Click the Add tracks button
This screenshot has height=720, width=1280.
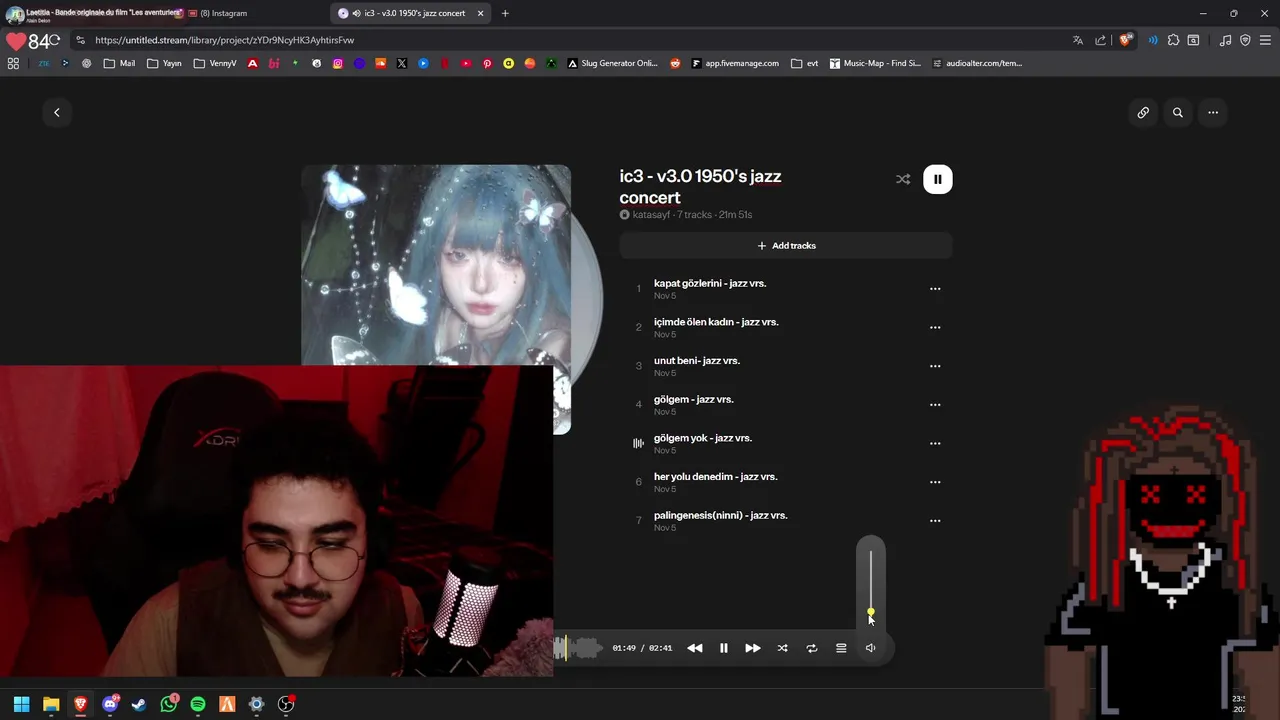pos(786,245)
